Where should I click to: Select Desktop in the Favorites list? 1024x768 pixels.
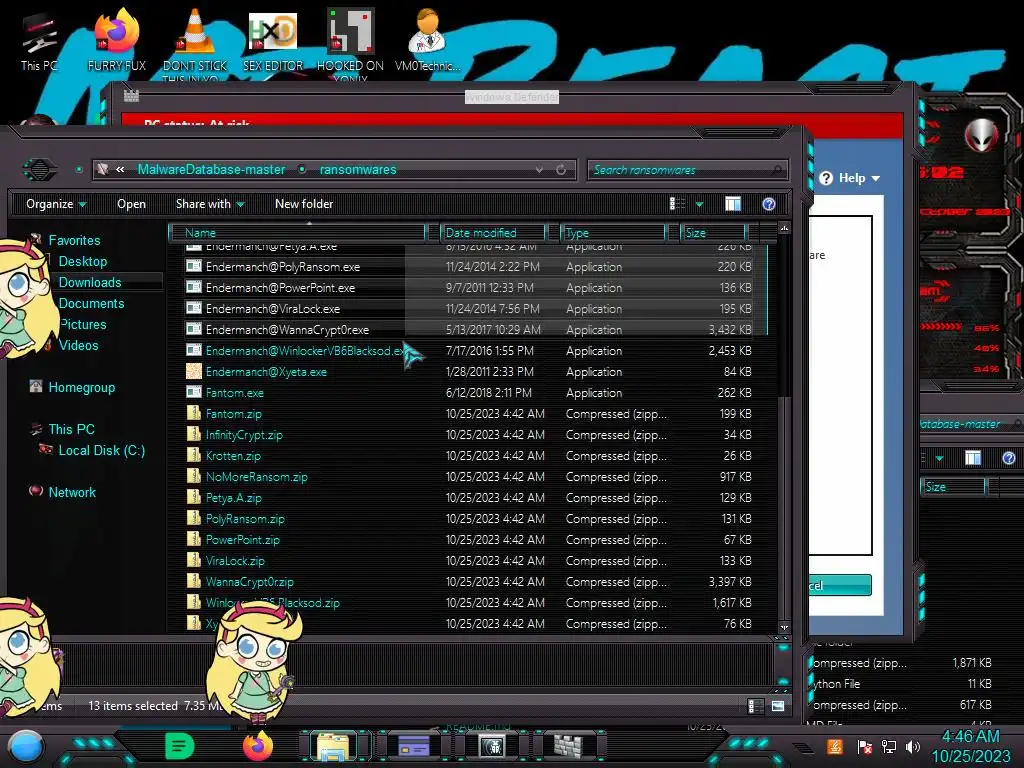click(83, 262)
